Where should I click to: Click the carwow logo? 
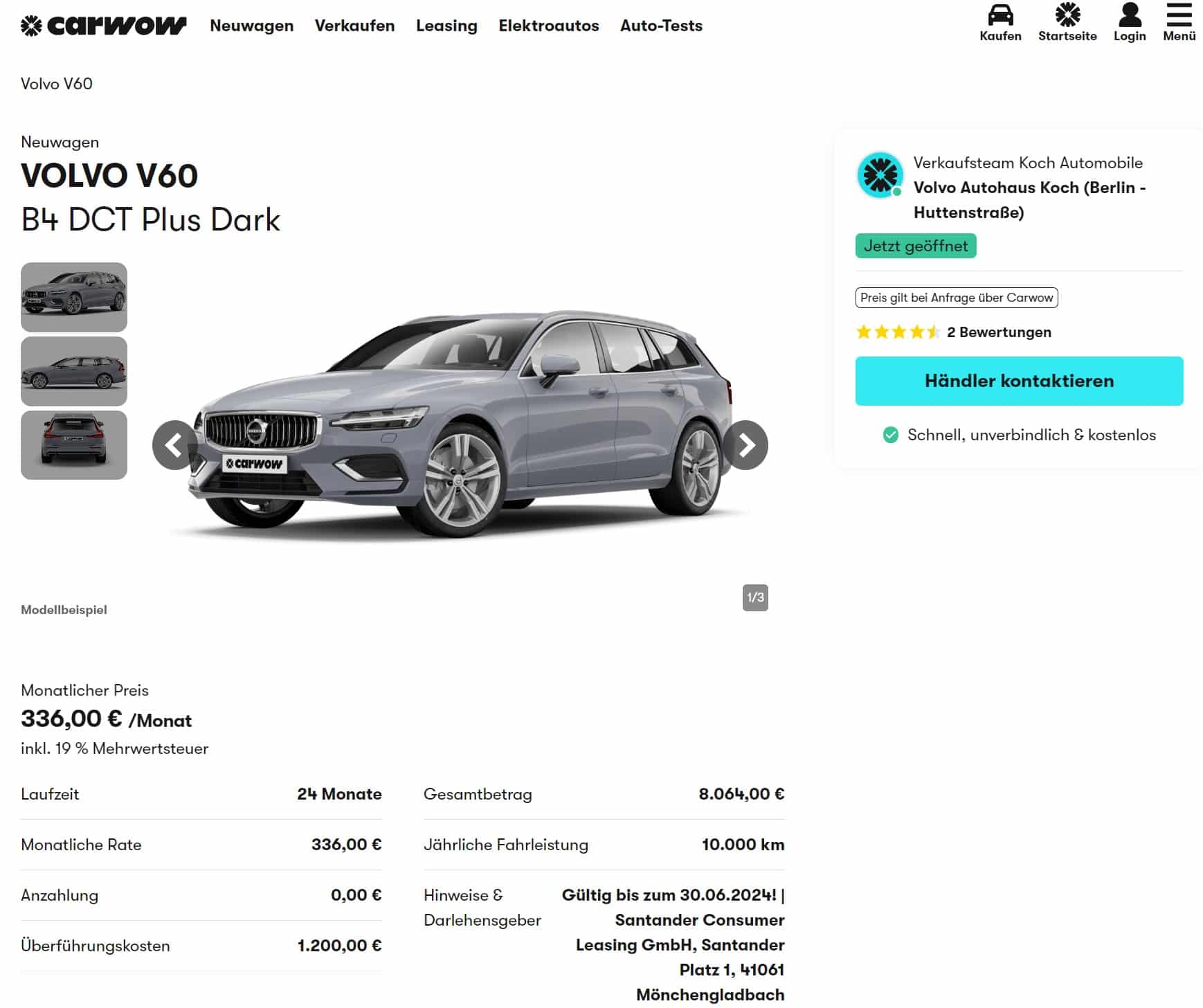(104, 26)
